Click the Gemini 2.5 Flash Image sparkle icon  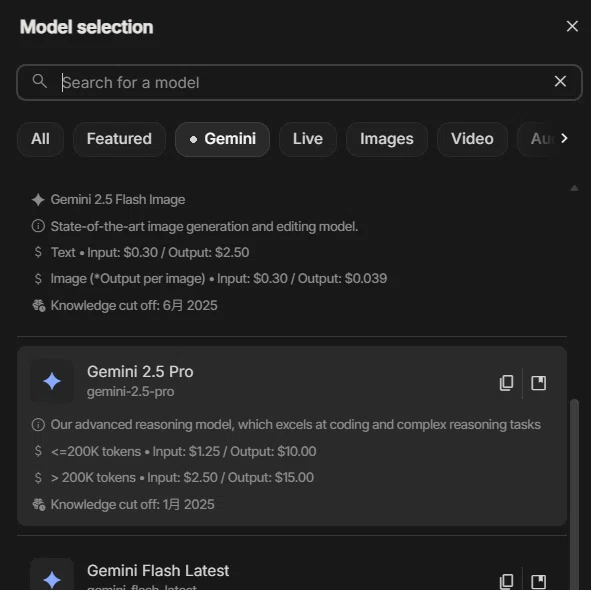tap(38, 199)
